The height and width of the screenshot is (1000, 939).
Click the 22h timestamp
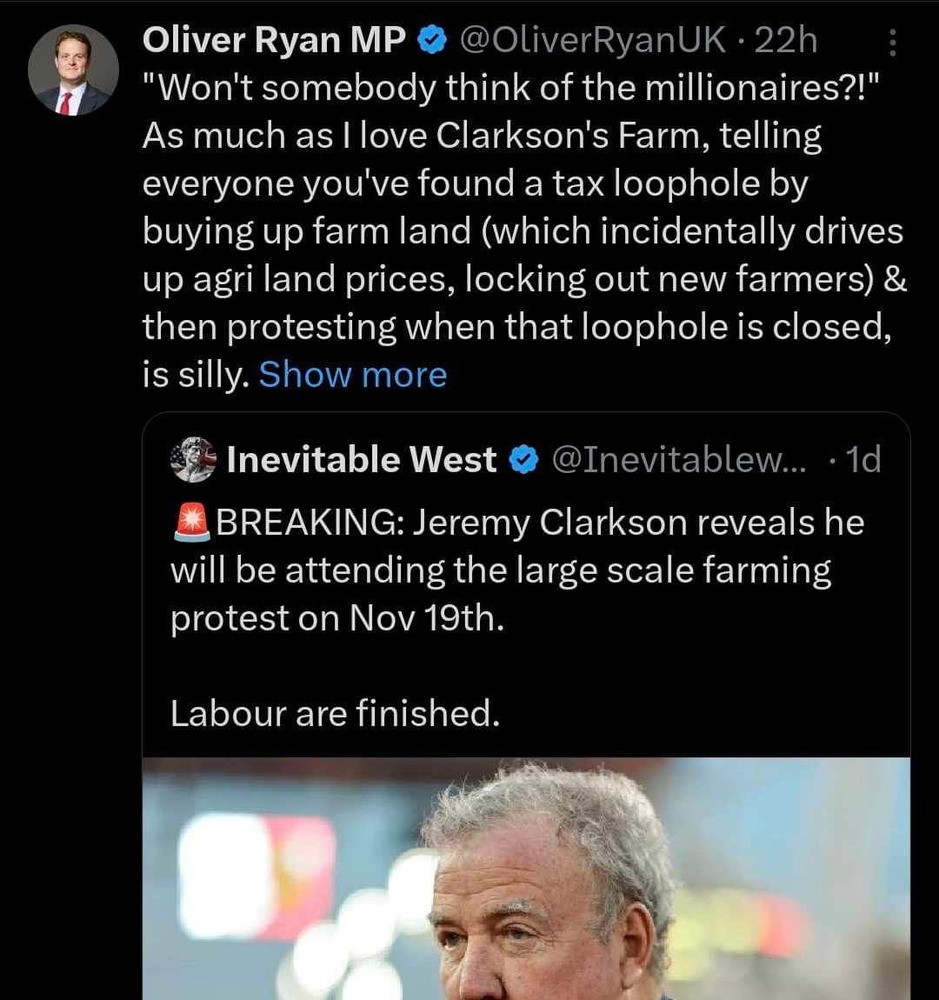coord(786,40)
